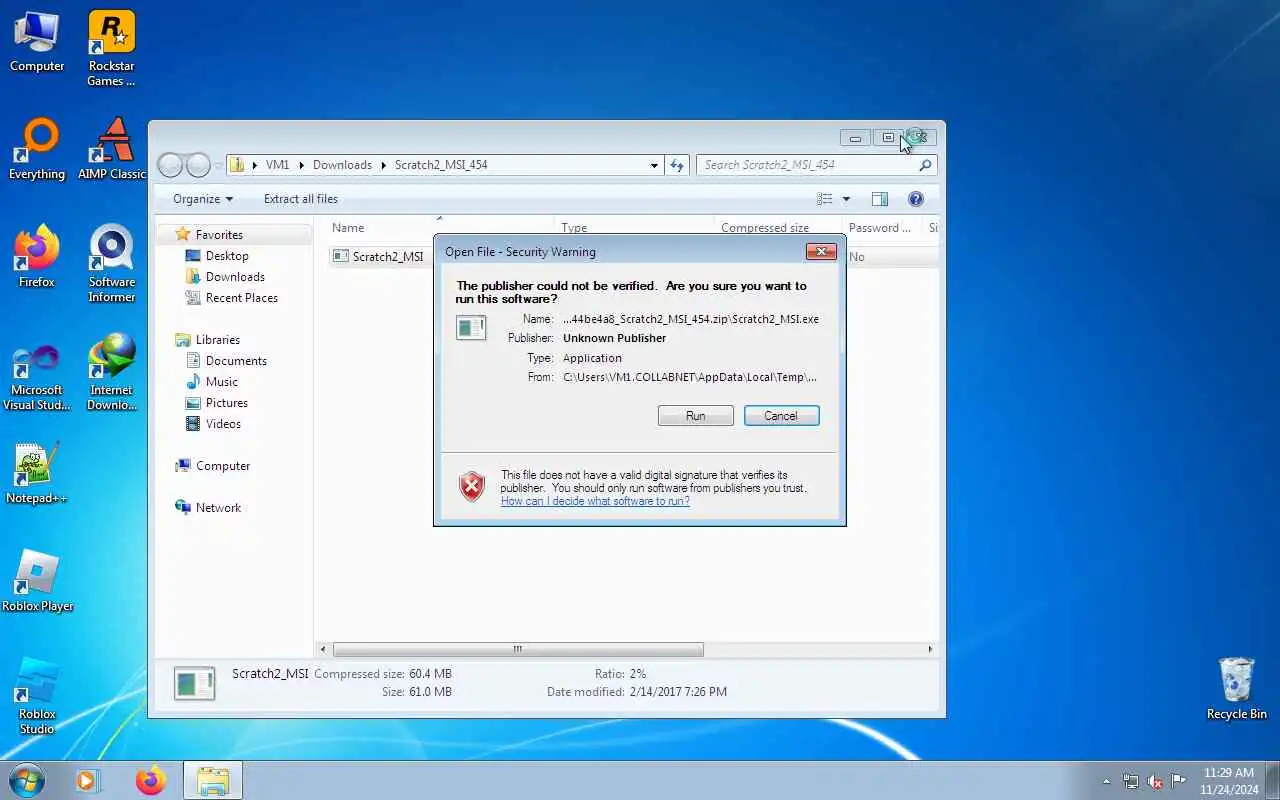Select Libraries in the navigation pane
The height and width of the screenshot is (800, 1280).
(x=217, y=340)
